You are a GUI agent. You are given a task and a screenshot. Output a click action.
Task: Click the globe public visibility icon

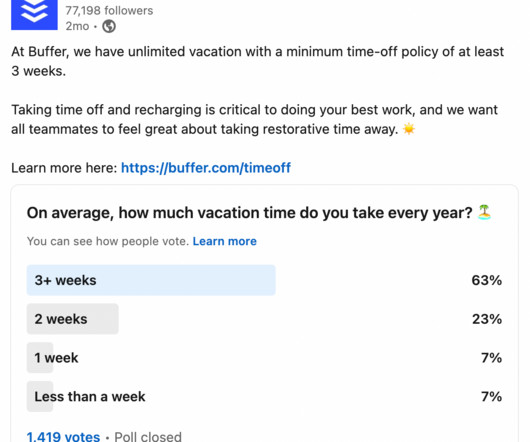(x=109, y=26)
